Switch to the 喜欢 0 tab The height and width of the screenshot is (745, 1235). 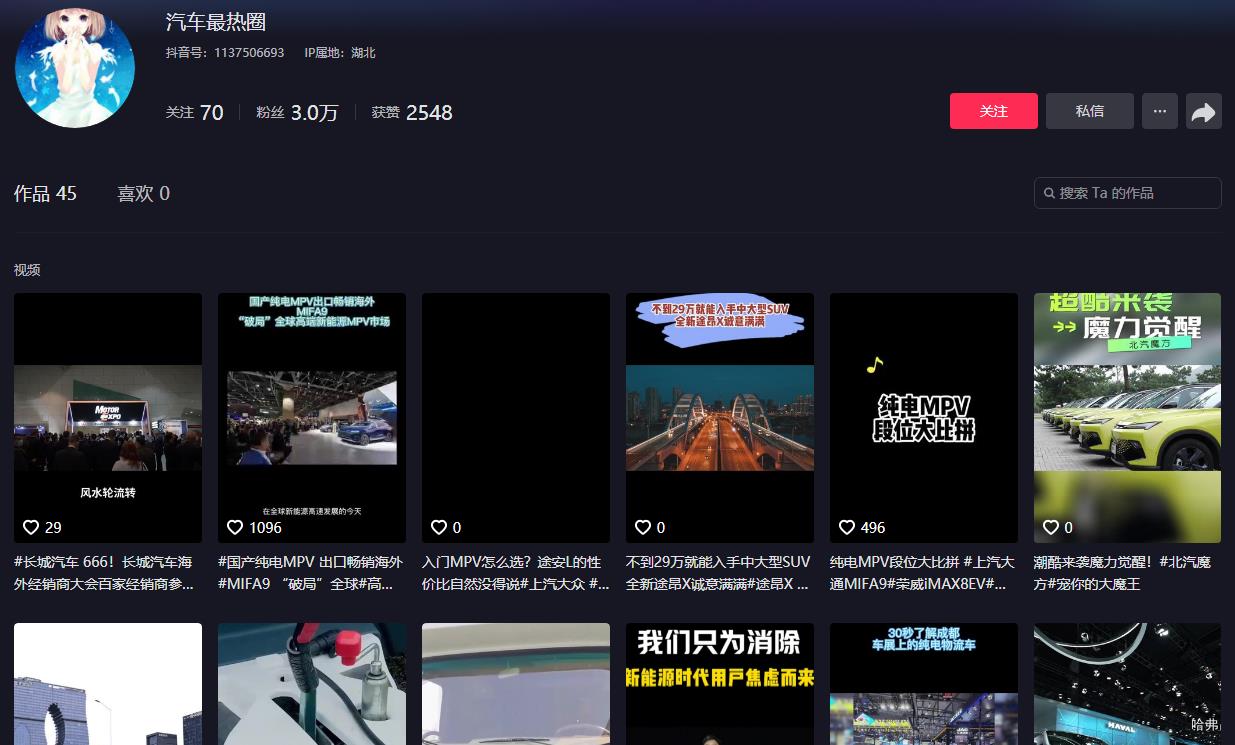[143, 193]
